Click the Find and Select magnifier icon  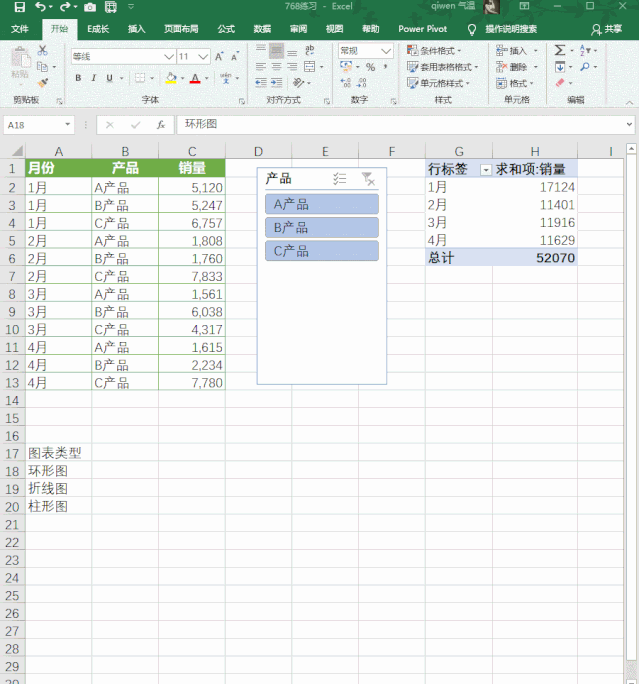coord(585,67)
